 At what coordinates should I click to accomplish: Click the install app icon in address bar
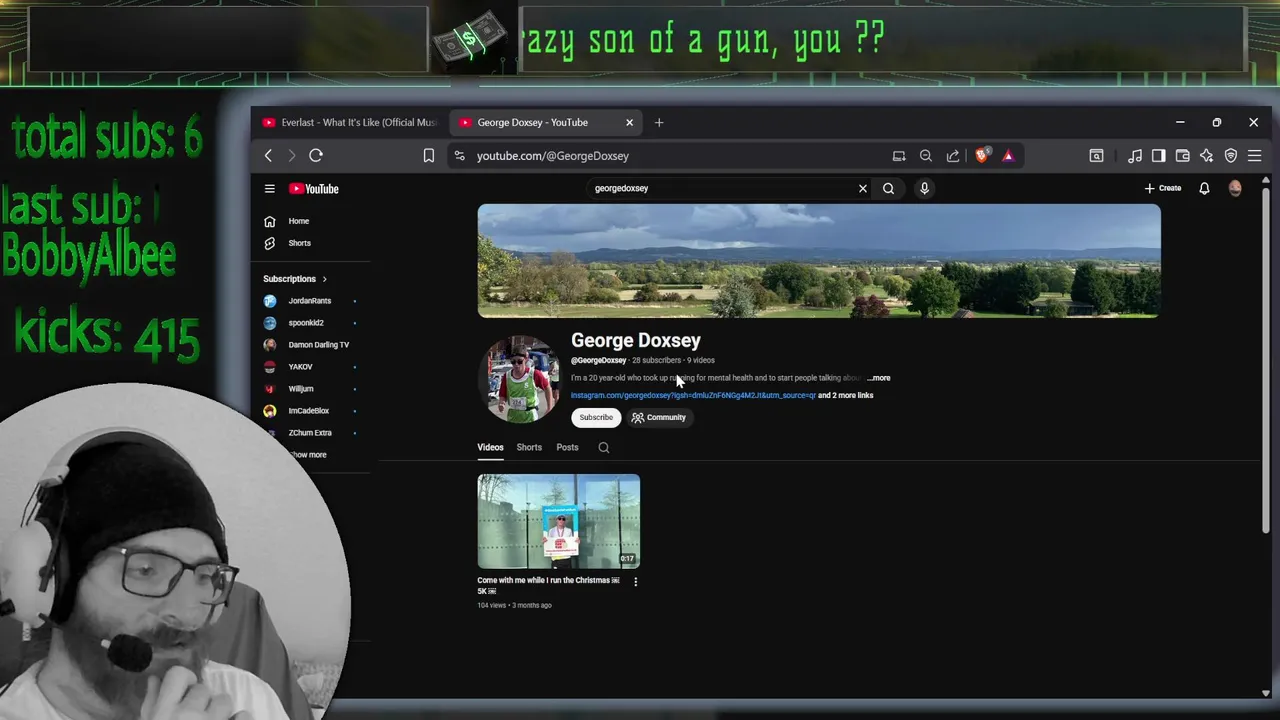click(x=899, y=155)
